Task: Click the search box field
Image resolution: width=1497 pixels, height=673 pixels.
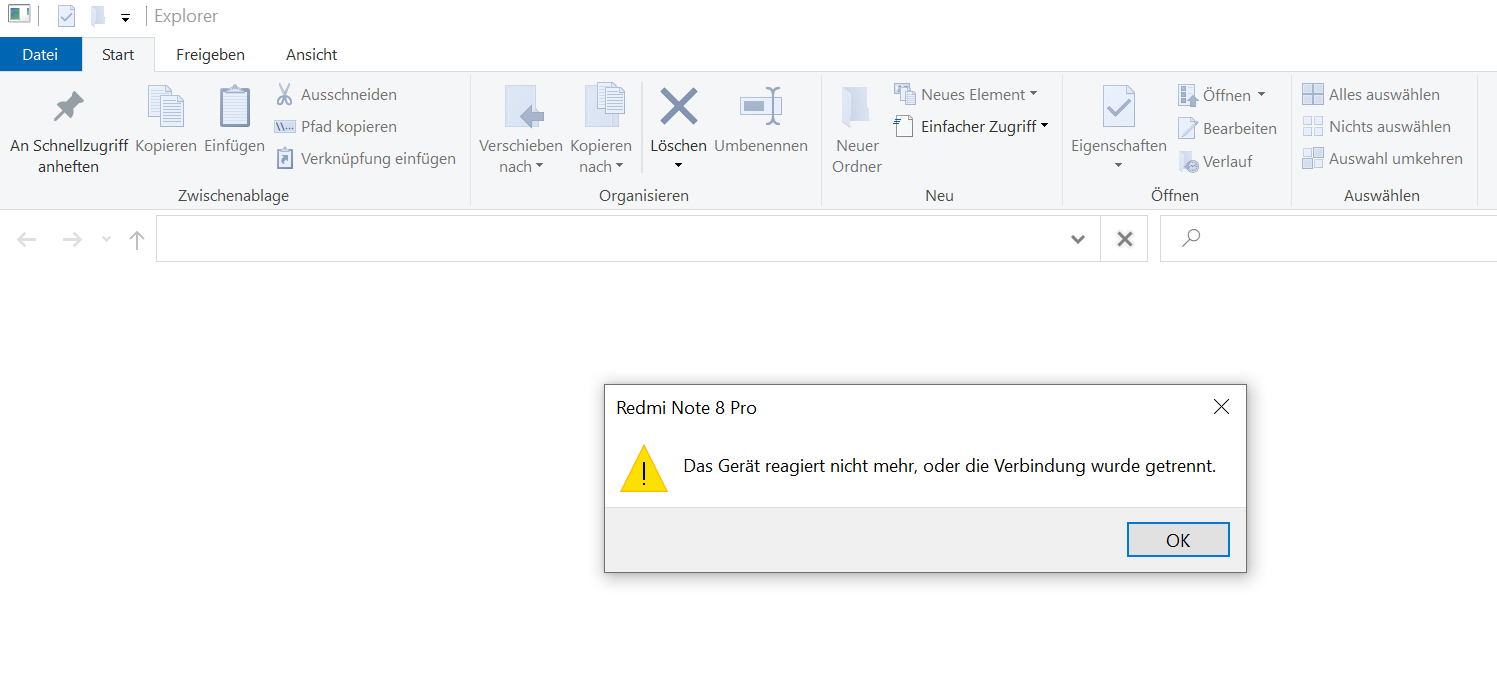Action: 1328,239
